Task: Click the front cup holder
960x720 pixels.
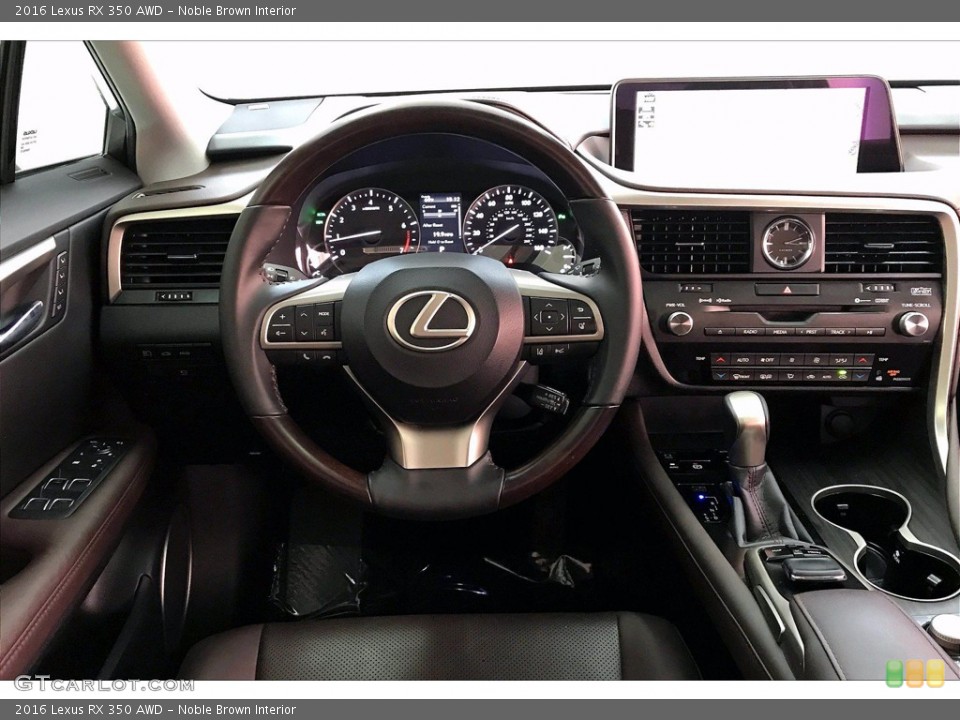Action: pos(860,511)
